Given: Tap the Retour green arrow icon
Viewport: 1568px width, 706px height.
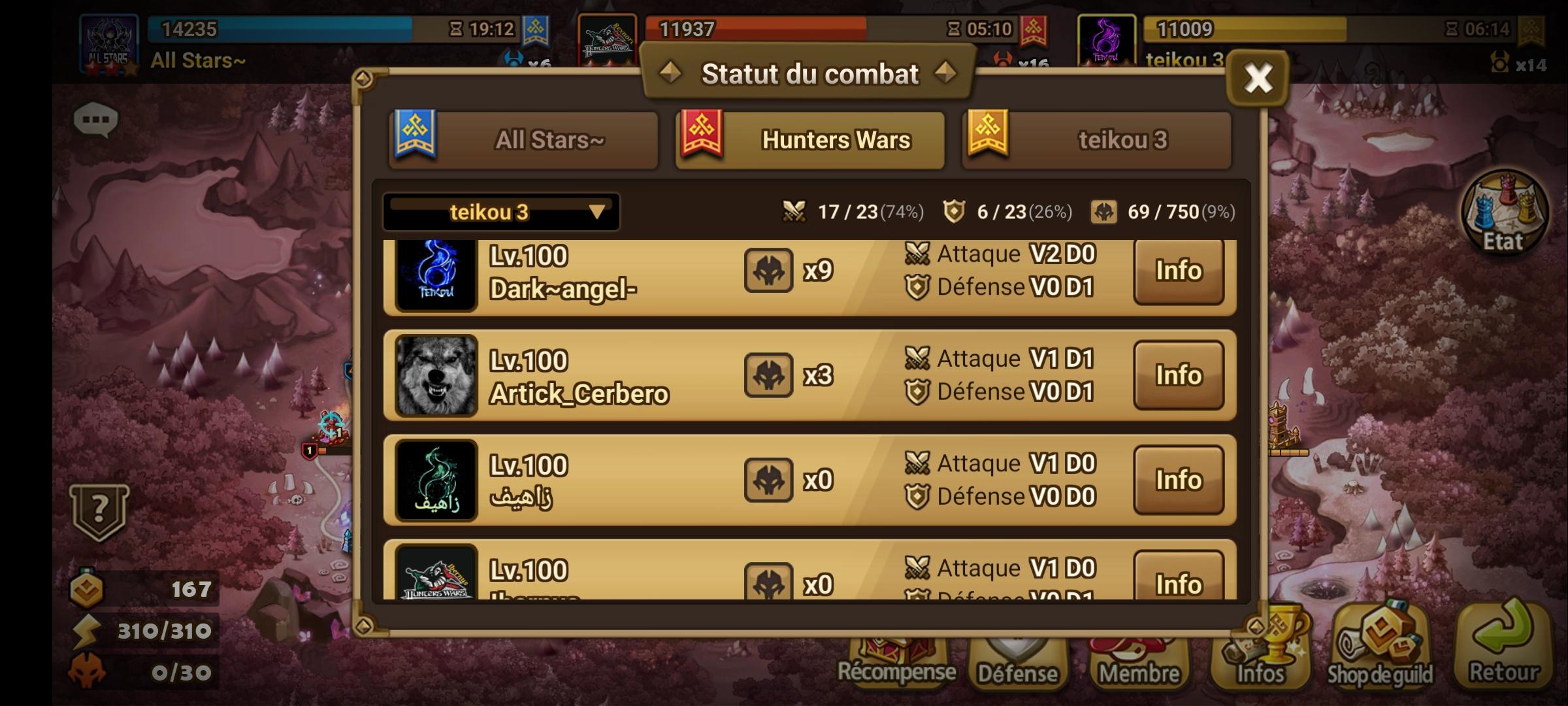Looking at the screenshot, I should 1504,647.
